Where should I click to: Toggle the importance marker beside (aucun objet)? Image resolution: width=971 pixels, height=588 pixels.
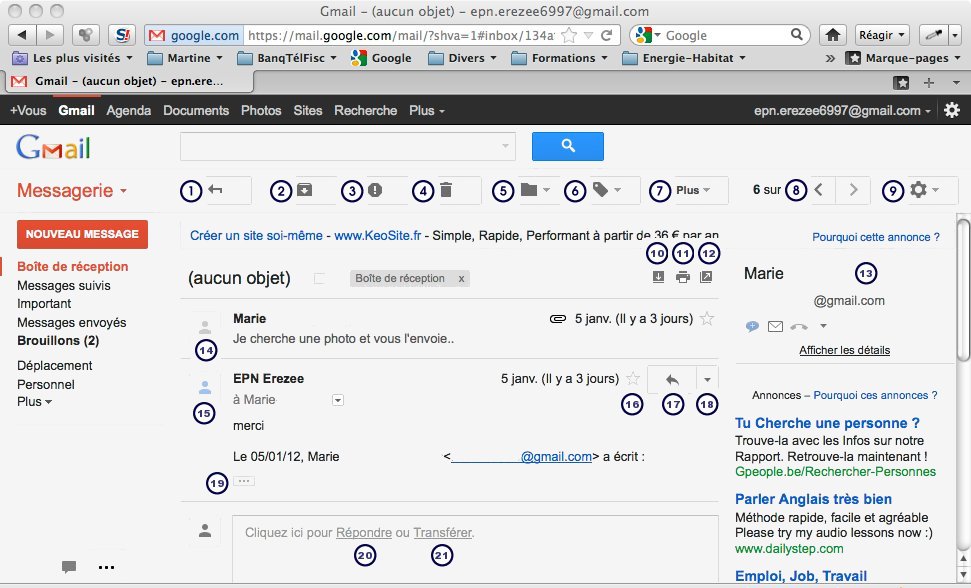[x=319, y=279]
